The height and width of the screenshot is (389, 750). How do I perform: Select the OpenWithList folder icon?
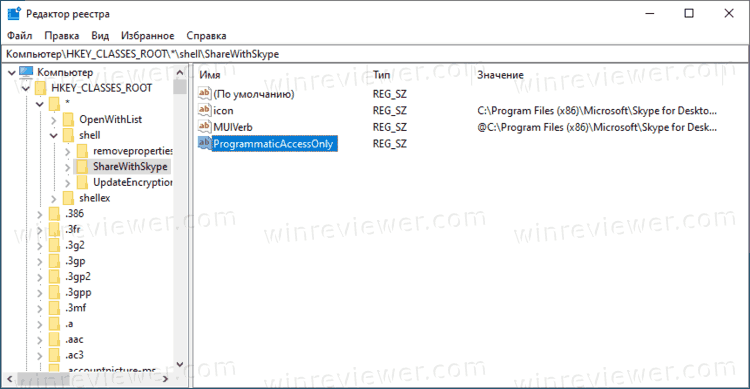pos(68,119)
